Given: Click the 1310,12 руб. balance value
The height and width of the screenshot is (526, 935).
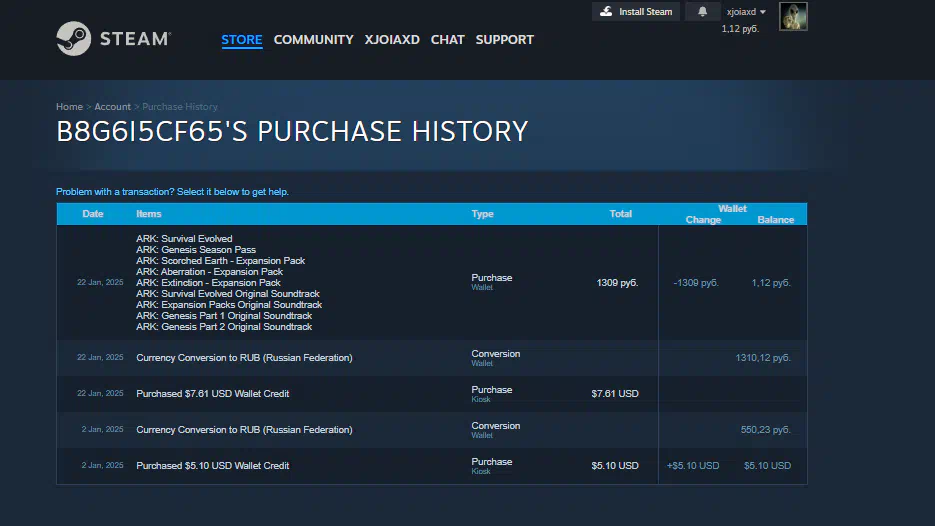Looking at the screenshot, I should 763,358.
